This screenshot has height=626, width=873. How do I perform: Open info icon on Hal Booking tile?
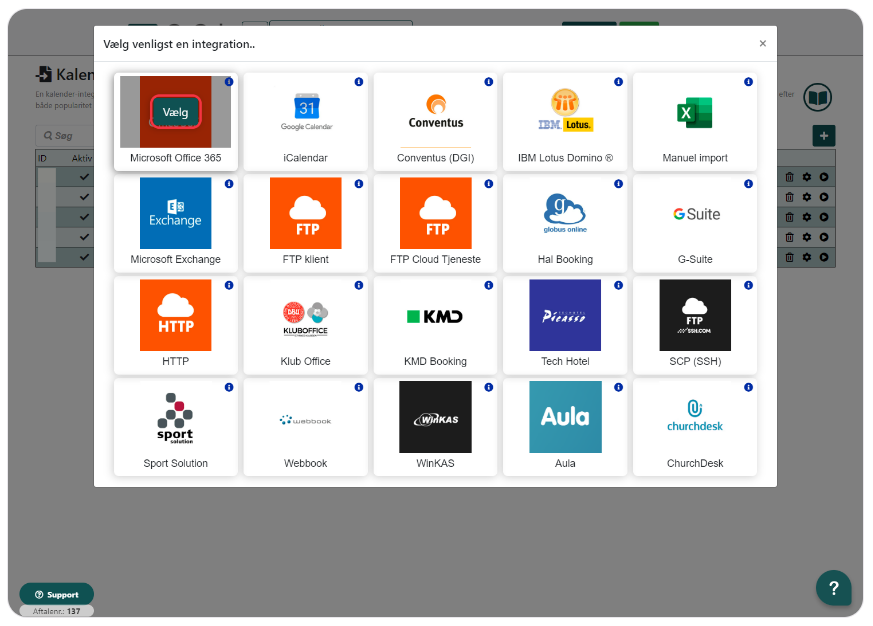618,184
